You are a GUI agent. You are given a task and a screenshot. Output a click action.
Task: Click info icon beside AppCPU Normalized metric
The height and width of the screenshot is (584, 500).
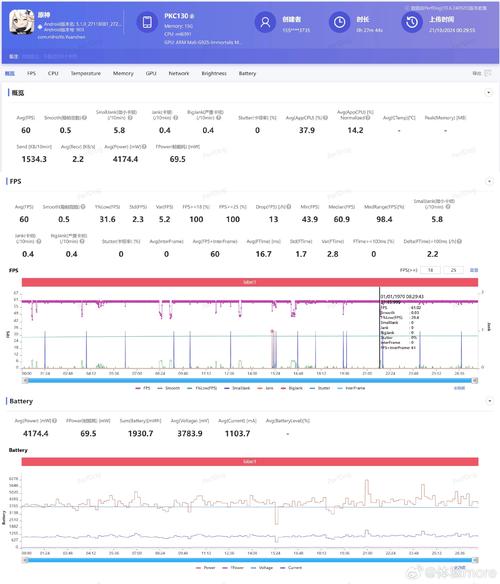tap(368, 118)
